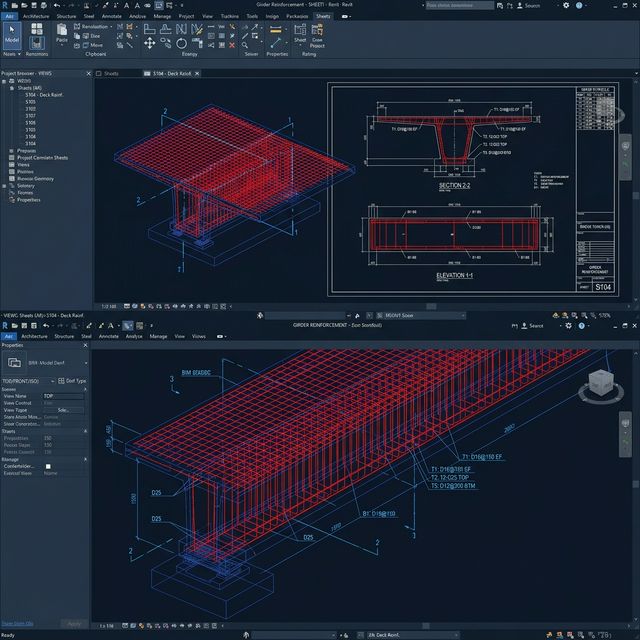The width and height of the screenshot is (640, 640).
Task: Collapse the Rlanage section in Properties panel
Action: pos(85,459)
